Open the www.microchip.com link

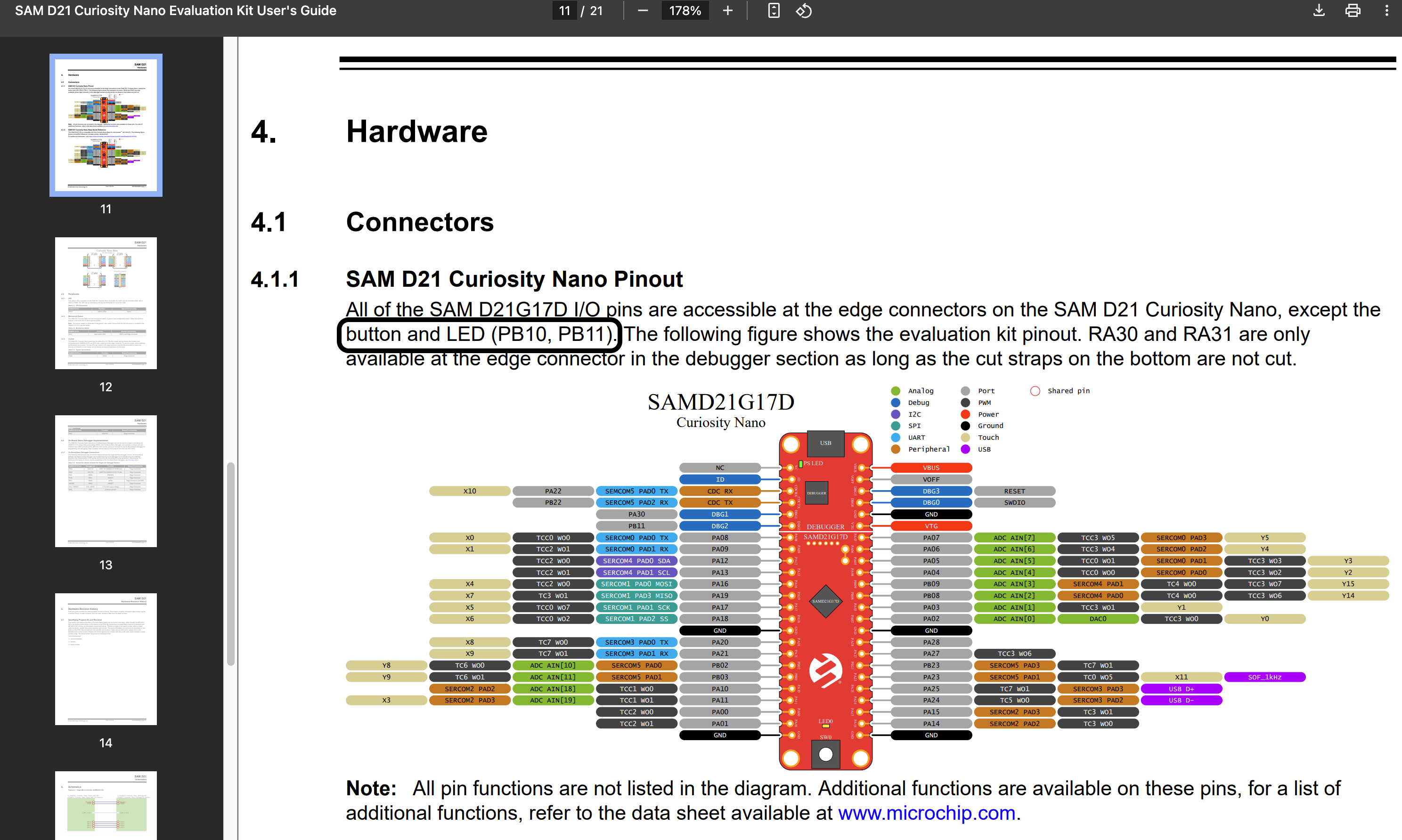925,812
